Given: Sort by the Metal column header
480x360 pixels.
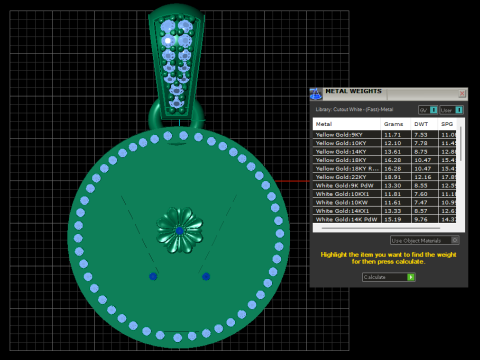Looking at the screenshot, I should click(347, 124).
